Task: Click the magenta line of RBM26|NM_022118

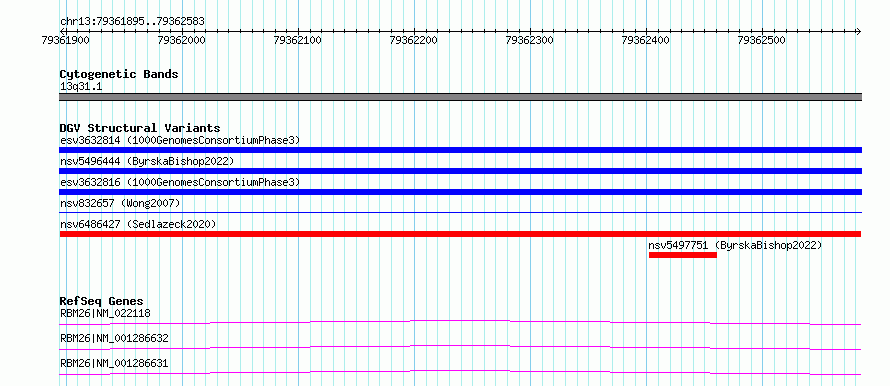Action: point(460,322)
